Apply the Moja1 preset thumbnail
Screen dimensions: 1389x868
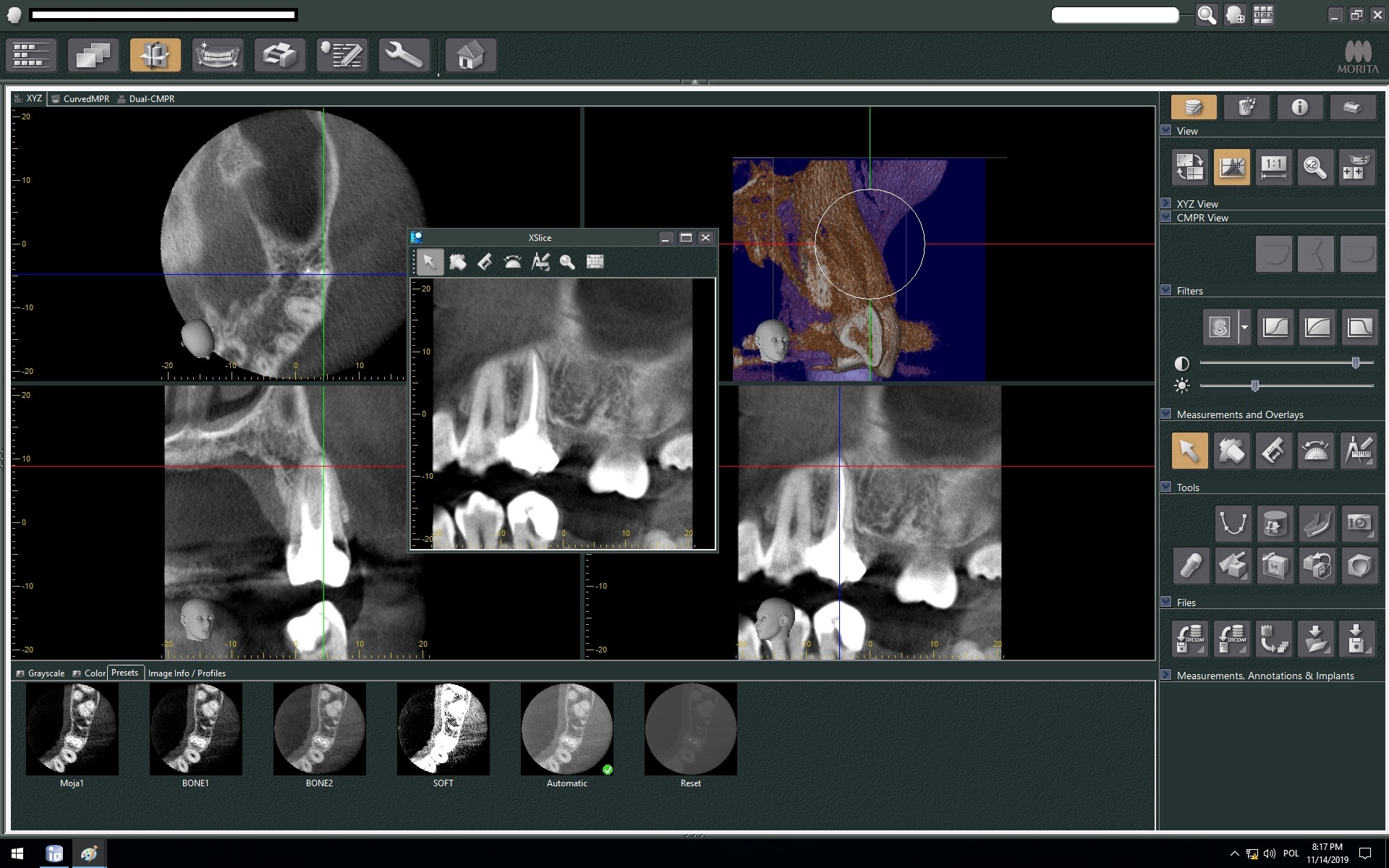click(x=72, y=729)
